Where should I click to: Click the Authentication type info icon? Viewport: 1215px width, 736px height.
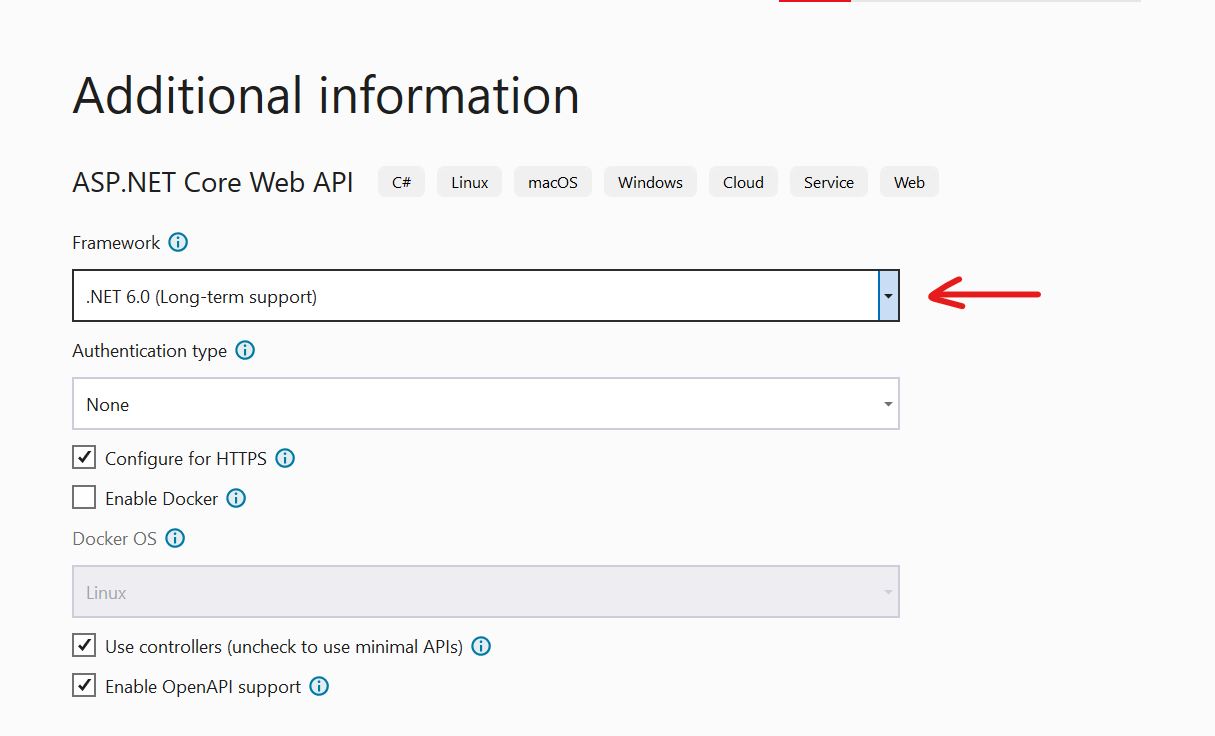tap(245, 350)
